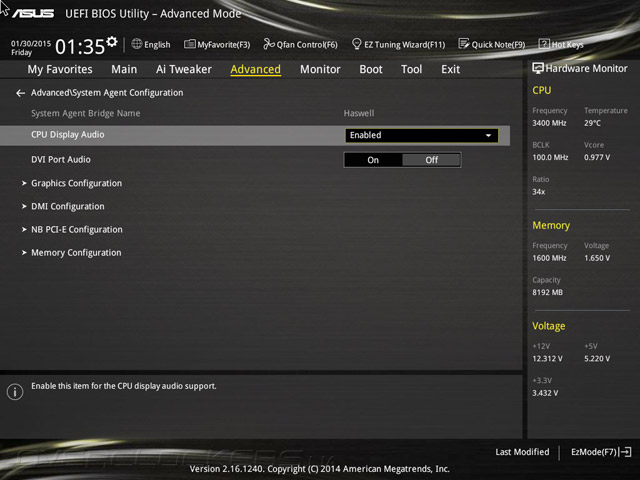This screenshot has width=640, height=480.
Task: Launch EZ Tuning Wizard(F11)
Action: (398, 44)
